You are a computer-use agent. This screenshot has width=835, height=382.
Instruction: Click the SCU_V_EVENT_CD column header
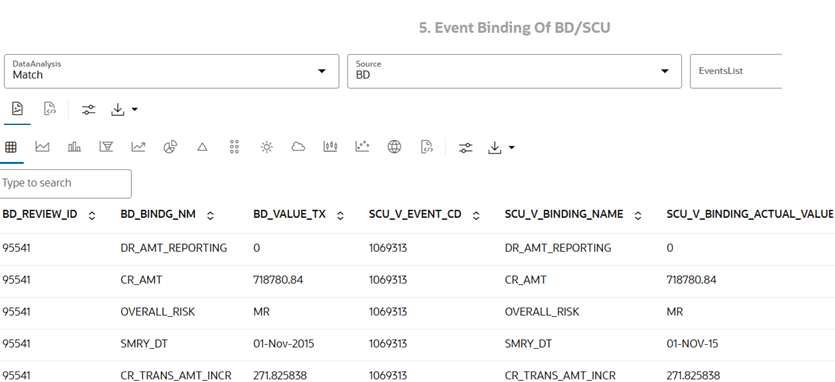415,214
